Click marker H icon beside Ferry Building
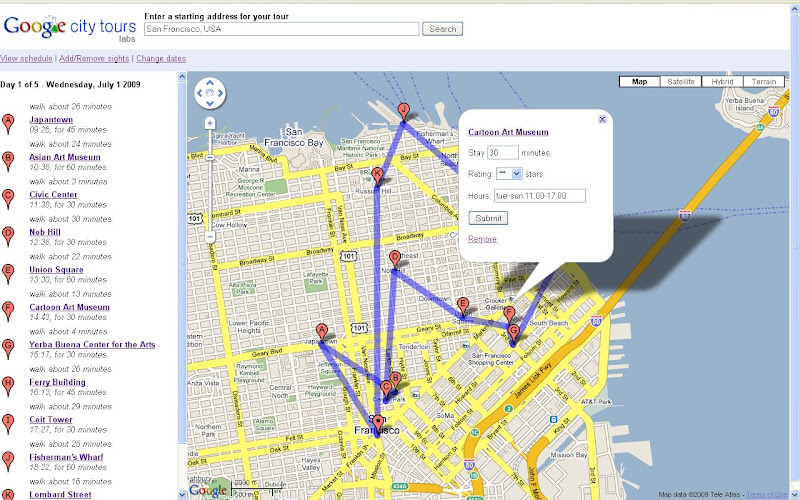The width and height of the screenshot is (800, 500). 8,387
